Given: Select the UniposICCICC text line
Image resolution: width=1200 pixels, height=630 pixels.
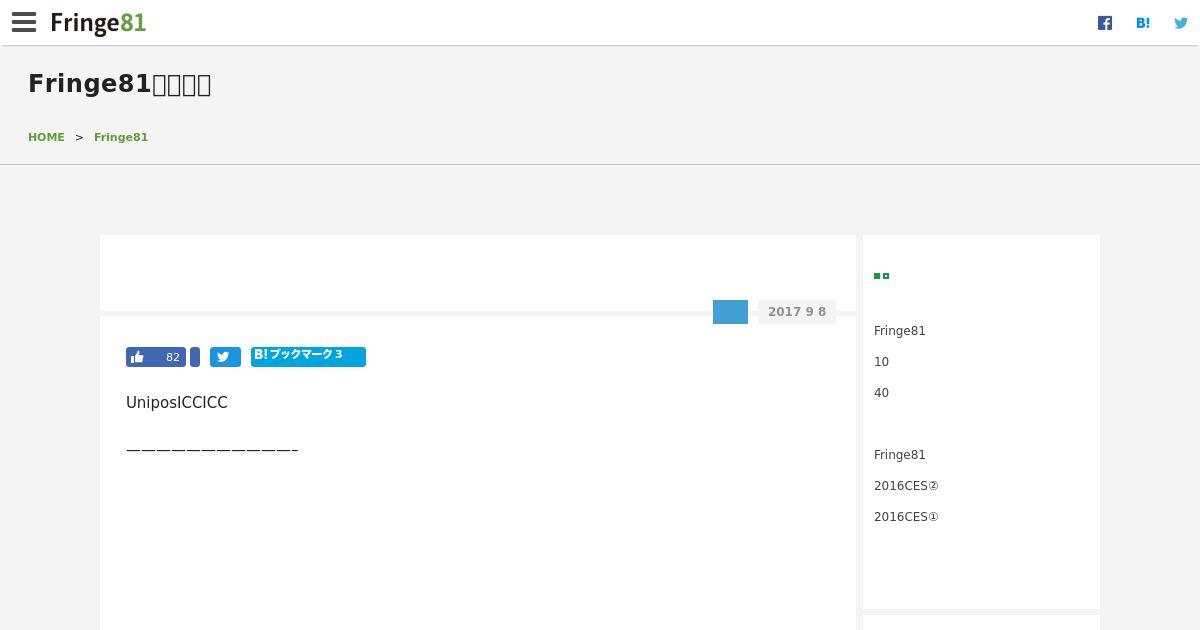Looking at the screenshot, I should (x=177, y=403).
